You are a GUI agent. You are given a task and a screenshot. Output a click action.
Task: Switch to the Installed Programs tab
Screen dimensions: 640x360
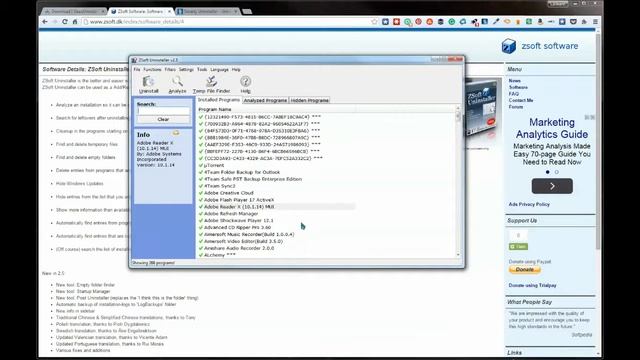219,100
